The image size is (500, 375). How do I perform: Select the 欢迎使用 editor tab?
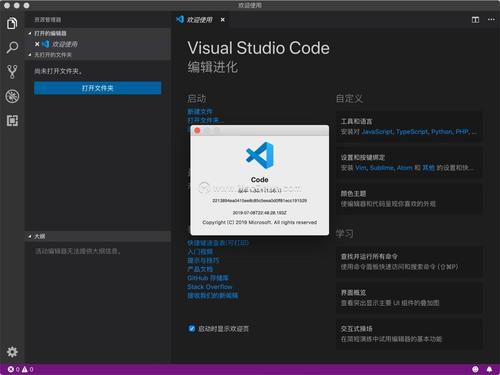click(199, 20)
